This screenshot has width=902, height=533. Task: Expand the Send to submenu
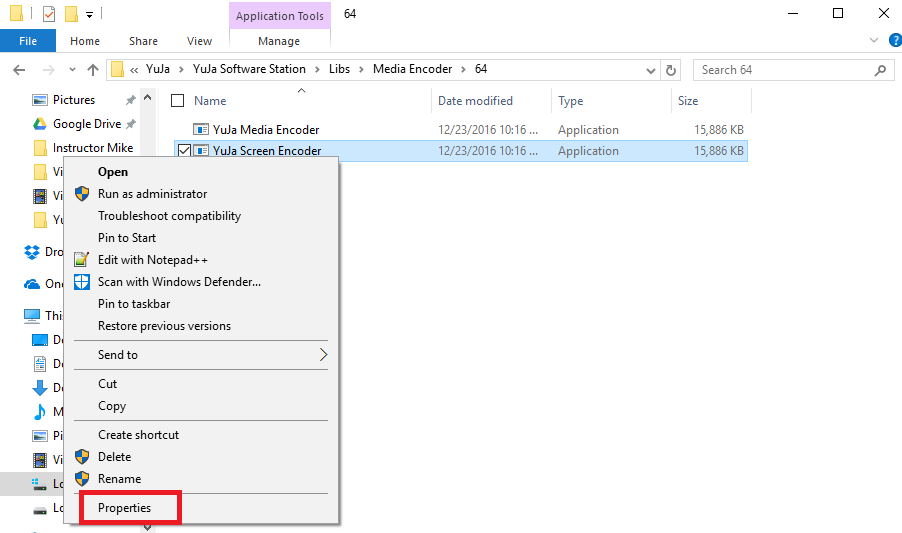point(201,355)
